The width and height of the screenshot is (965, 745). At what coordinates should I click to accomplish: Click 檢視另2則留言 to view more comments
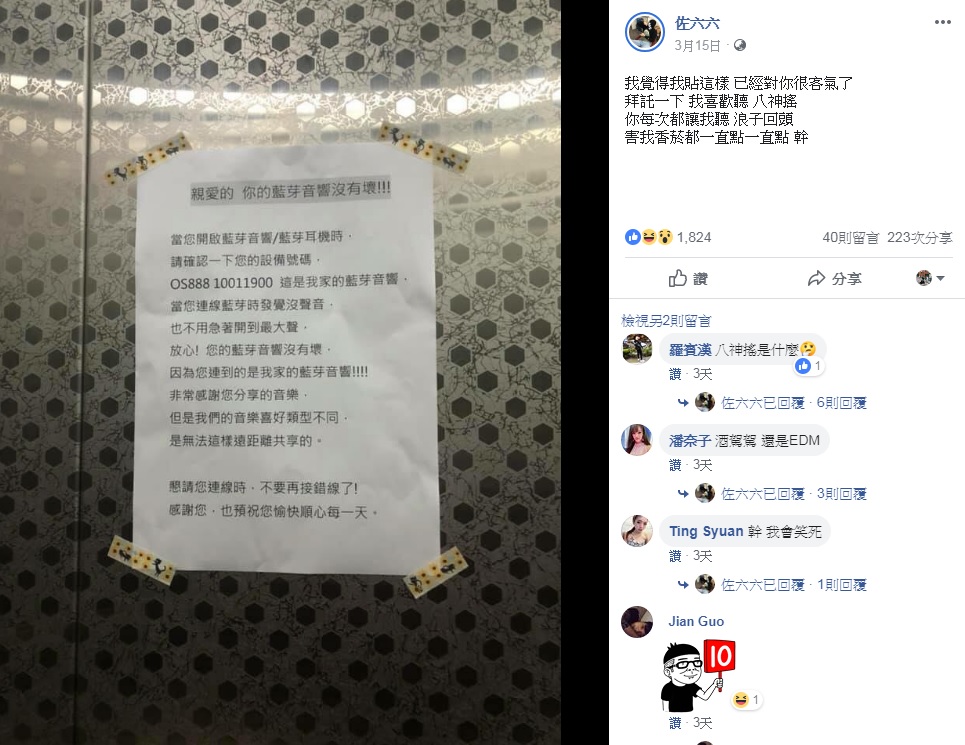(666, 321)
